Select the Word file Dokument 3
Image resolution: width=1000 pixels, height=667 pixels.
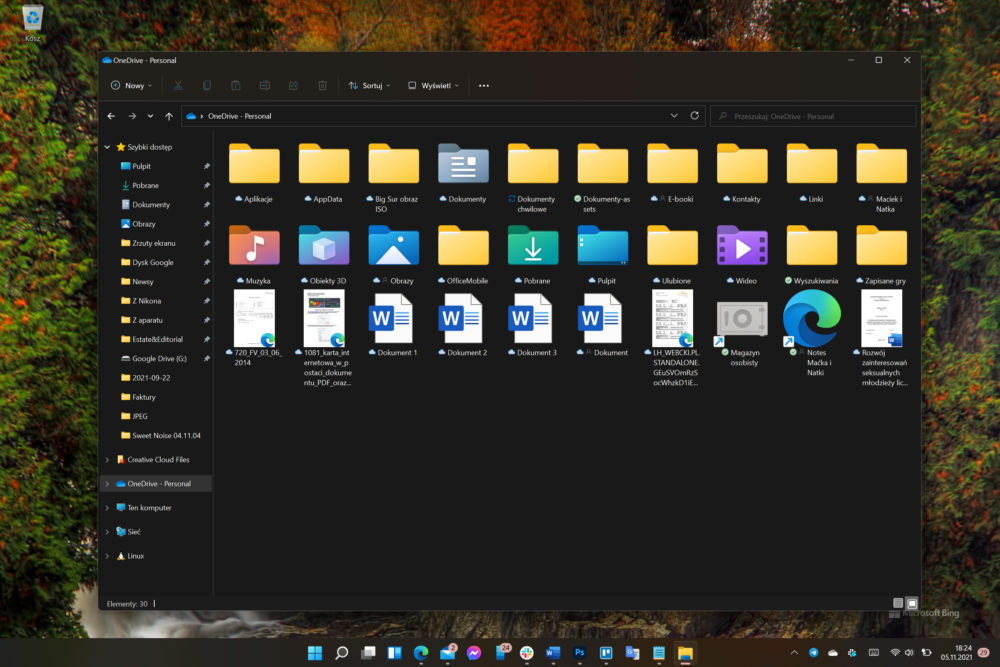pos(531,318)
